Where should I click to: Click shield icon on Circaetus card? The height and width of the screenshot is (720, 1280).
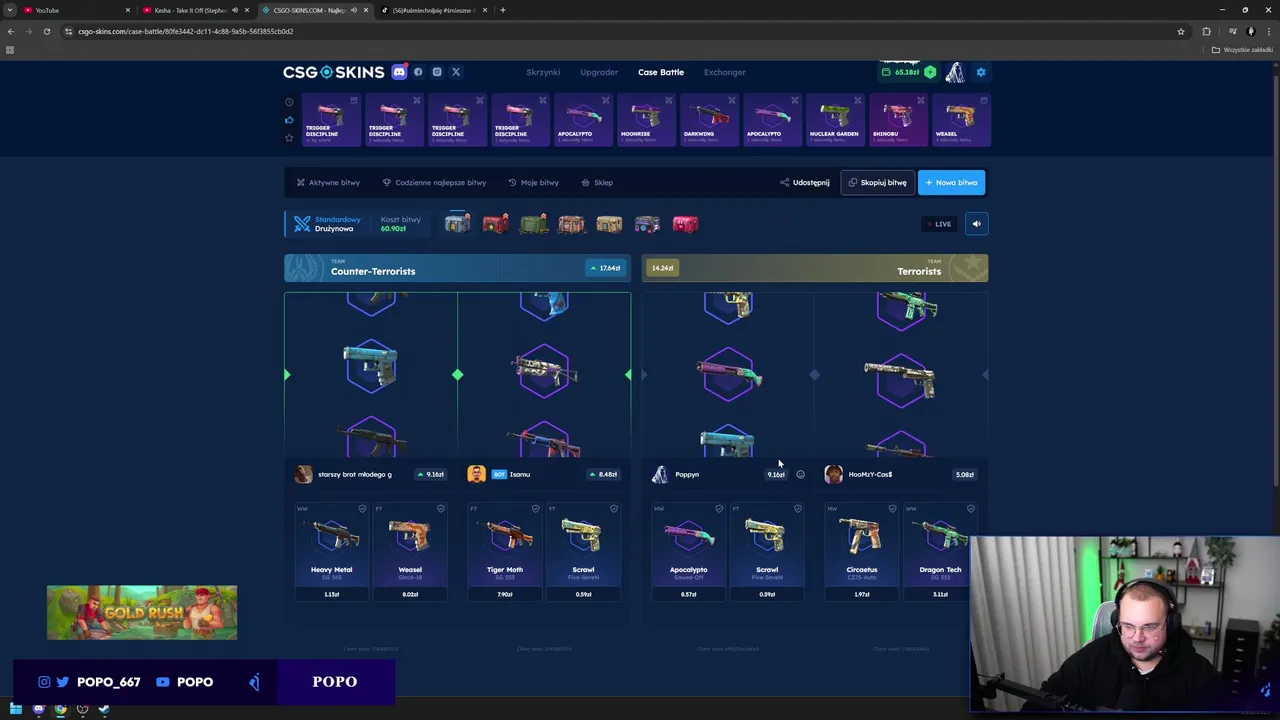[x=892, y=509]
